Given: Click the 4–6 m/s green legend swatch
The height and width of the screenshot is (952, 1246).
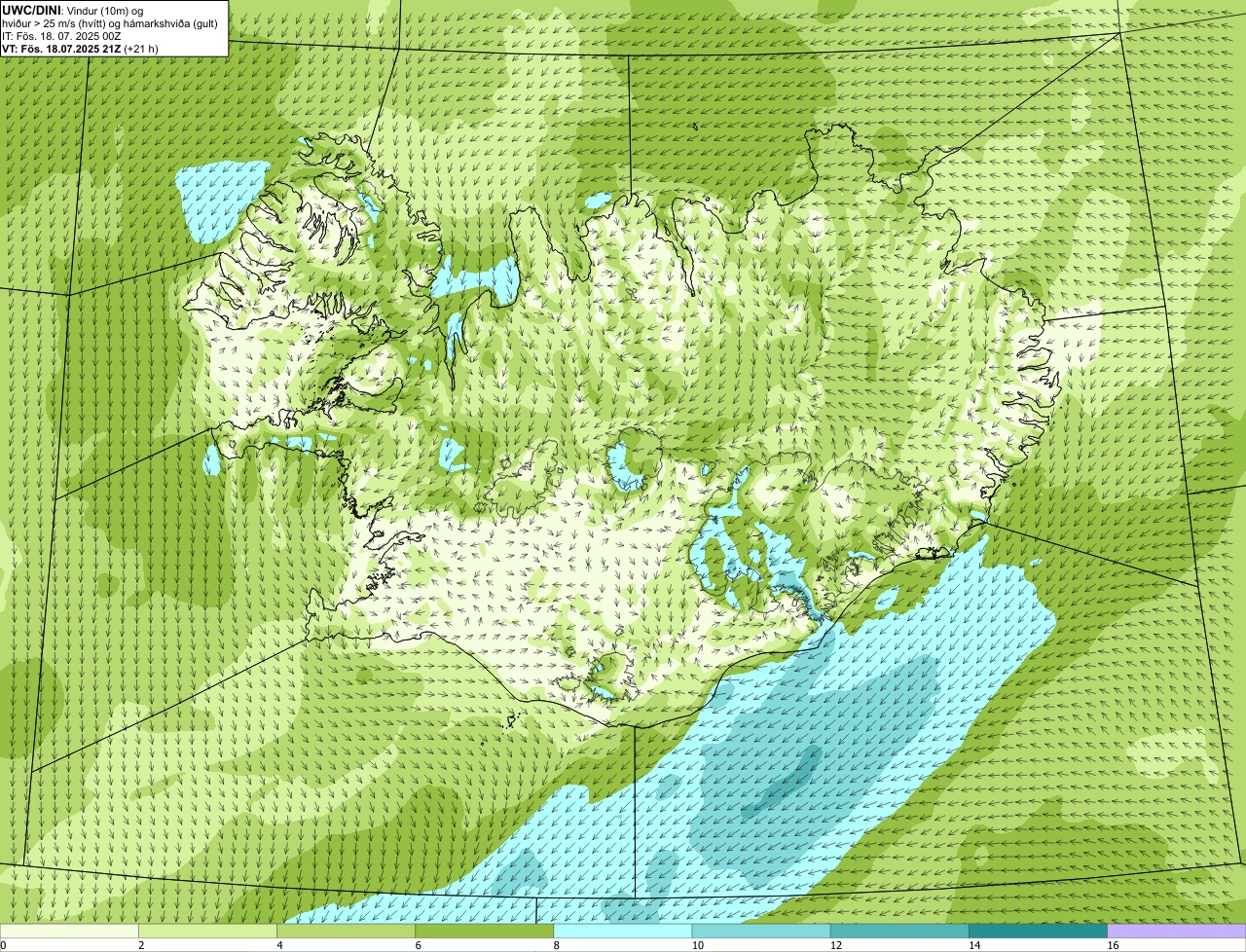Looking at the screenshot, I should coord(347,931).
